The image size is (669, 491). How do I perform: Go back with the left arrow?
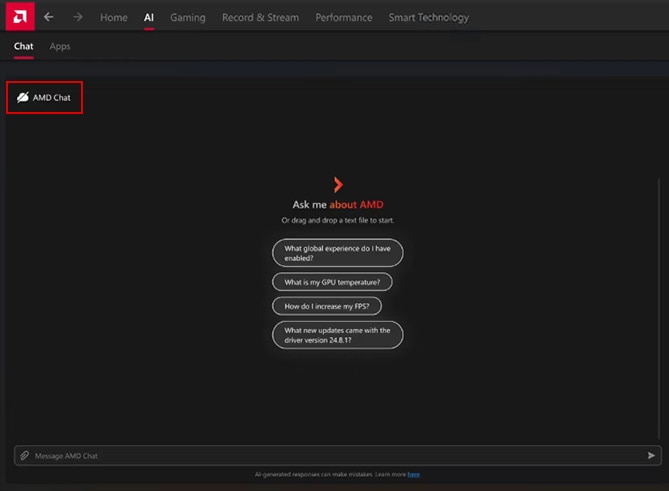pos(49,17)
